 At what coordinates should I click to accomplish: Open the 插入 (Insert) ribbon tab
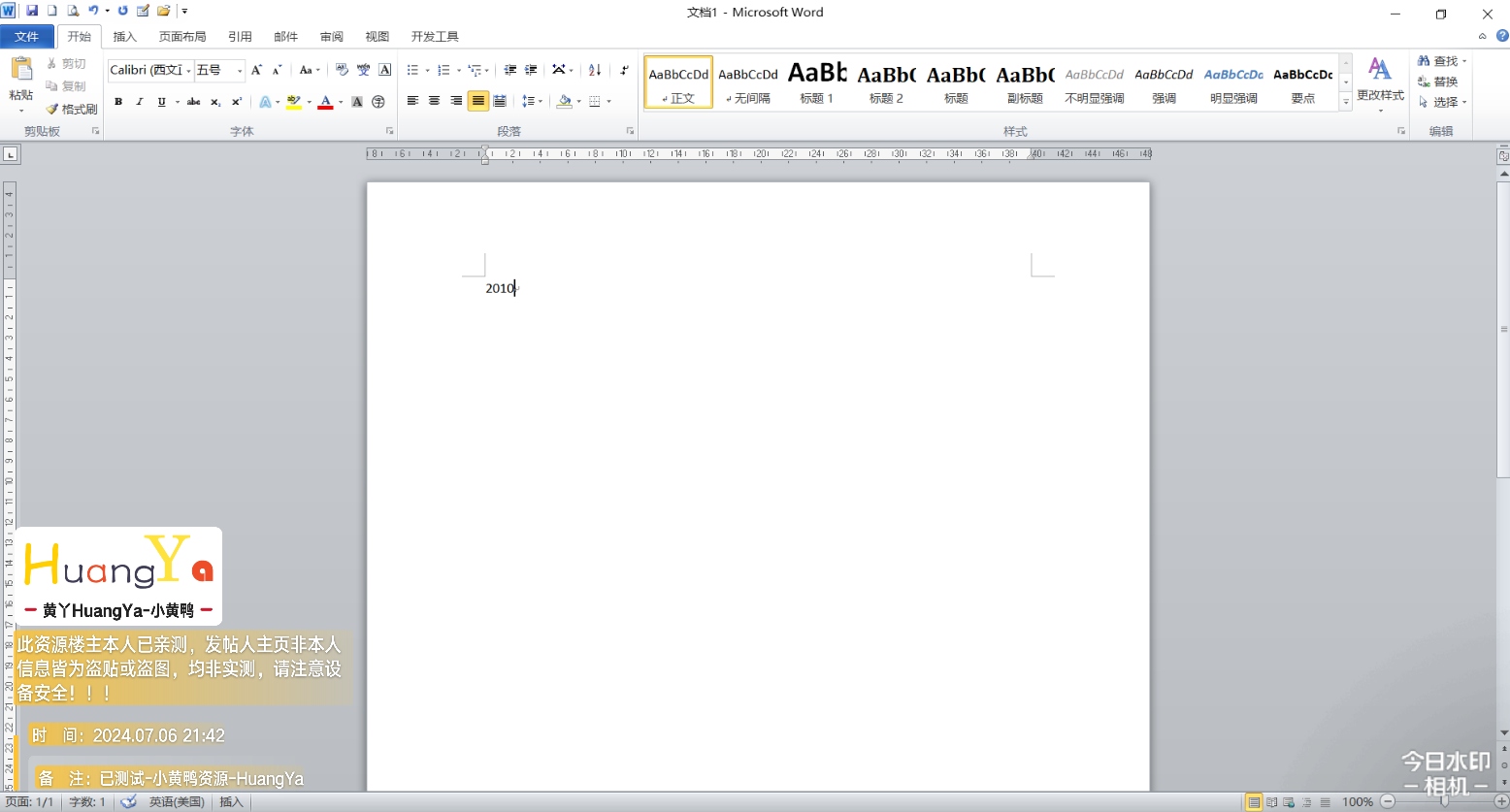click(124, 37)
